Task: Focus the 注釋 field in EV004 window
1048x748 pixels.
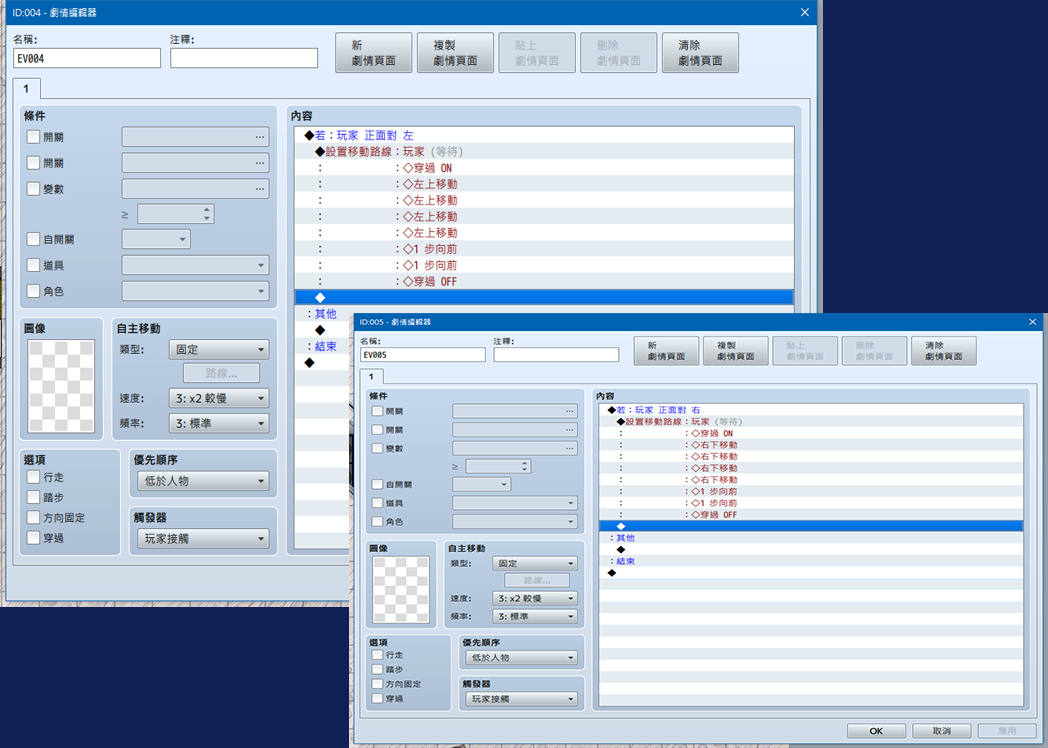Action: click(244, 59)
